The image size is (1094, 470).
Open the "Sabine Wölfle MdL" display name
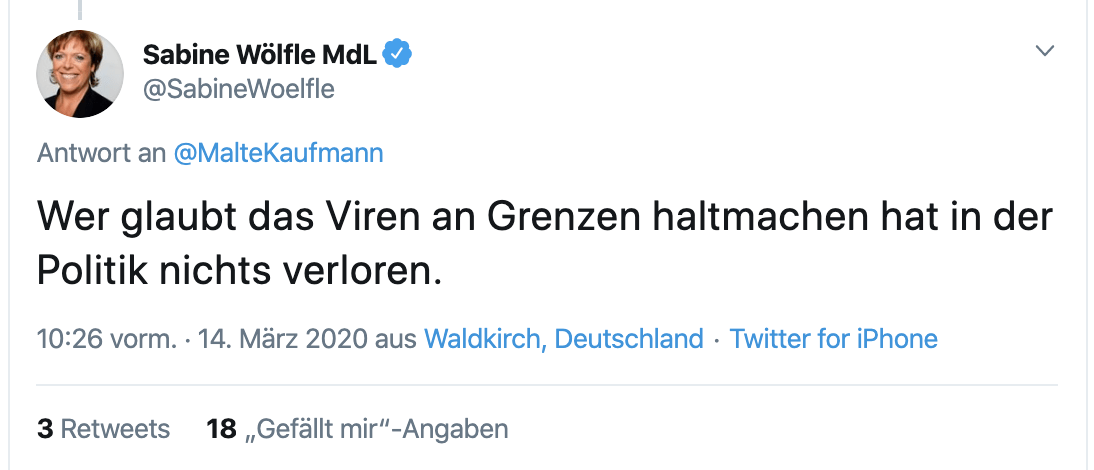coord(260,54)
